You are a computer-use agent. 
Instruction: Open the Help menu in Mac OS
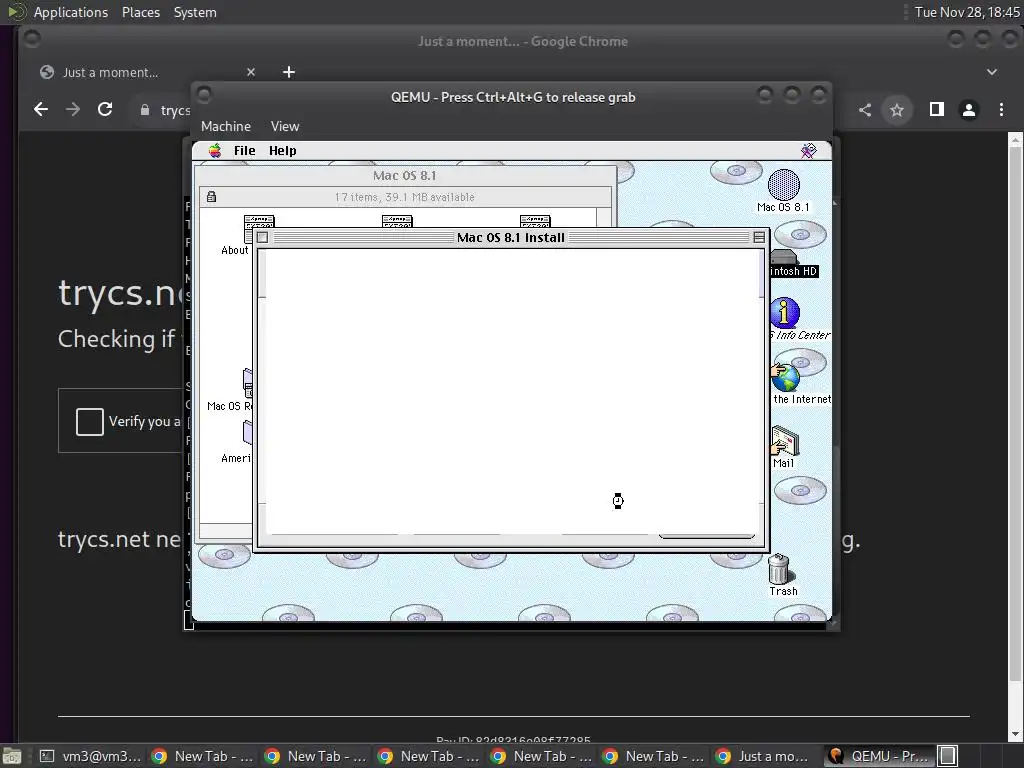coord(282,151)
